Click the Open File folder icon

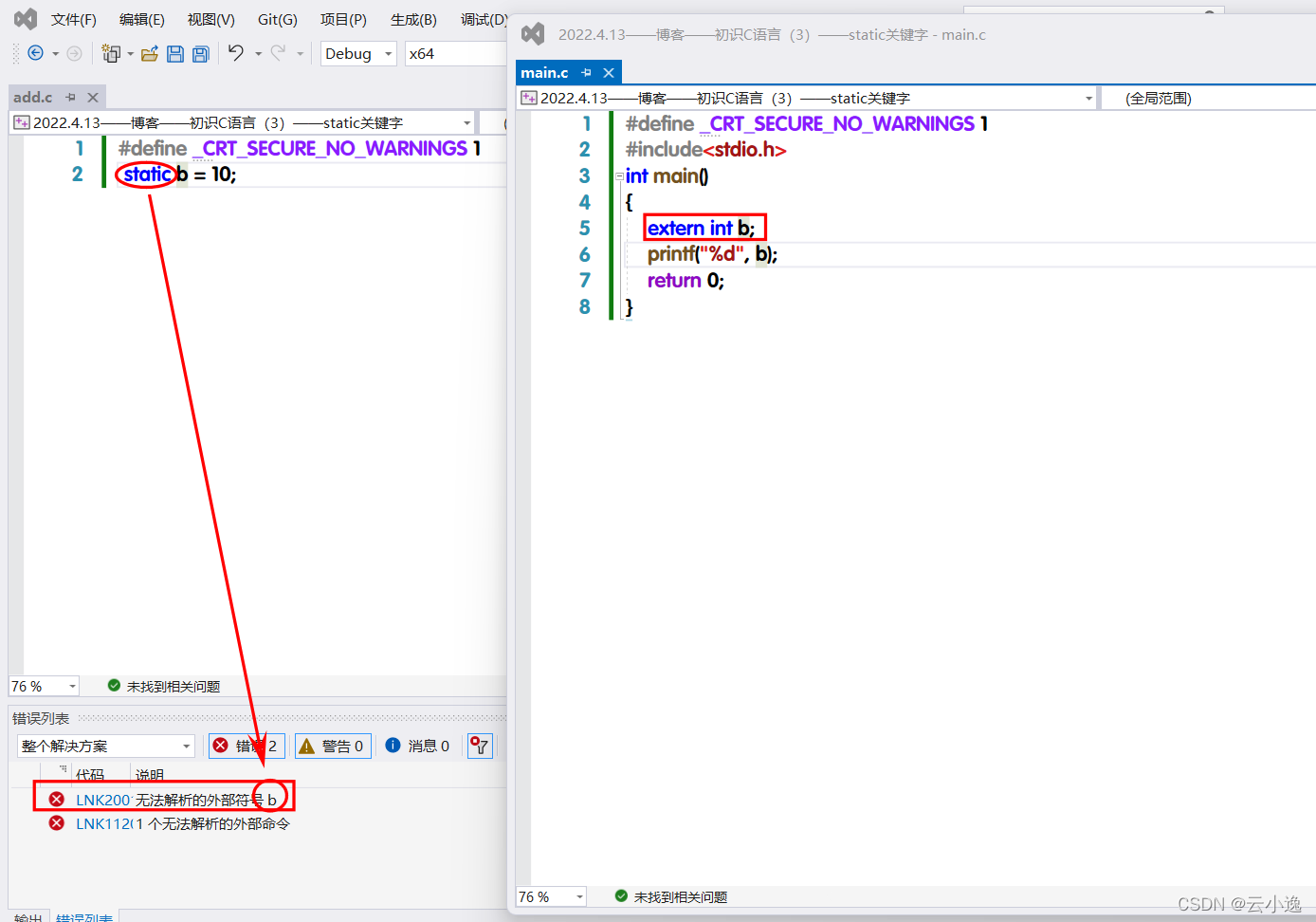pos(149,54)
